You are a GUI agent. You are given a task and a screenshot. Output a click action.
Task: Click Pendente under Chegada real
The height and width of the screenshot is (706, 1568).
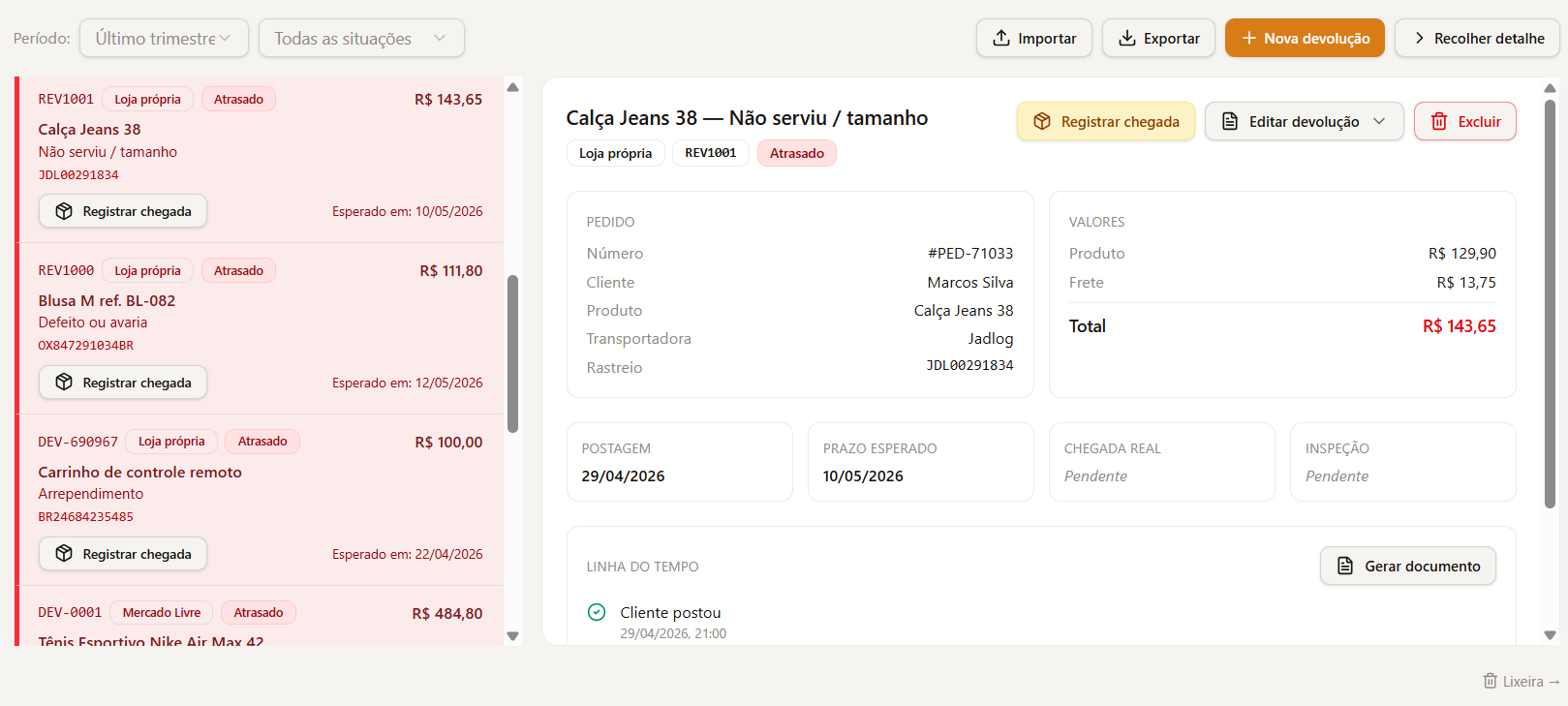point(1095,476)
